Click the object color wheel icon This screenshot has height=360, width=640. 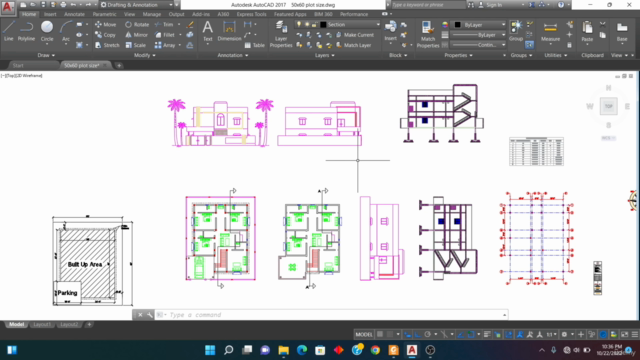(445, 24)
